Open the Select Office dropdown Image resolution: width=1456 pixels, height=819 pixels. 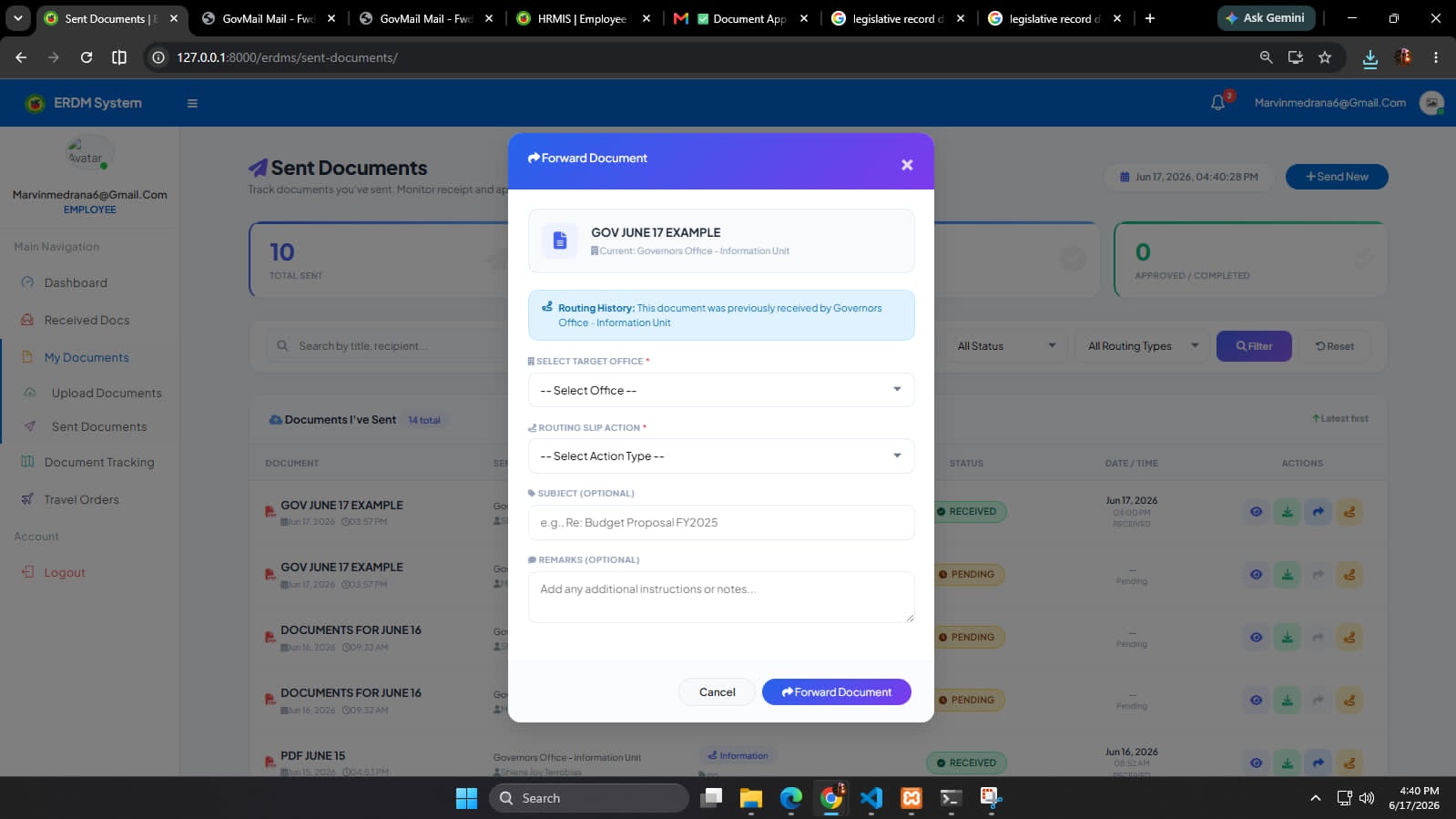point(721,390)
